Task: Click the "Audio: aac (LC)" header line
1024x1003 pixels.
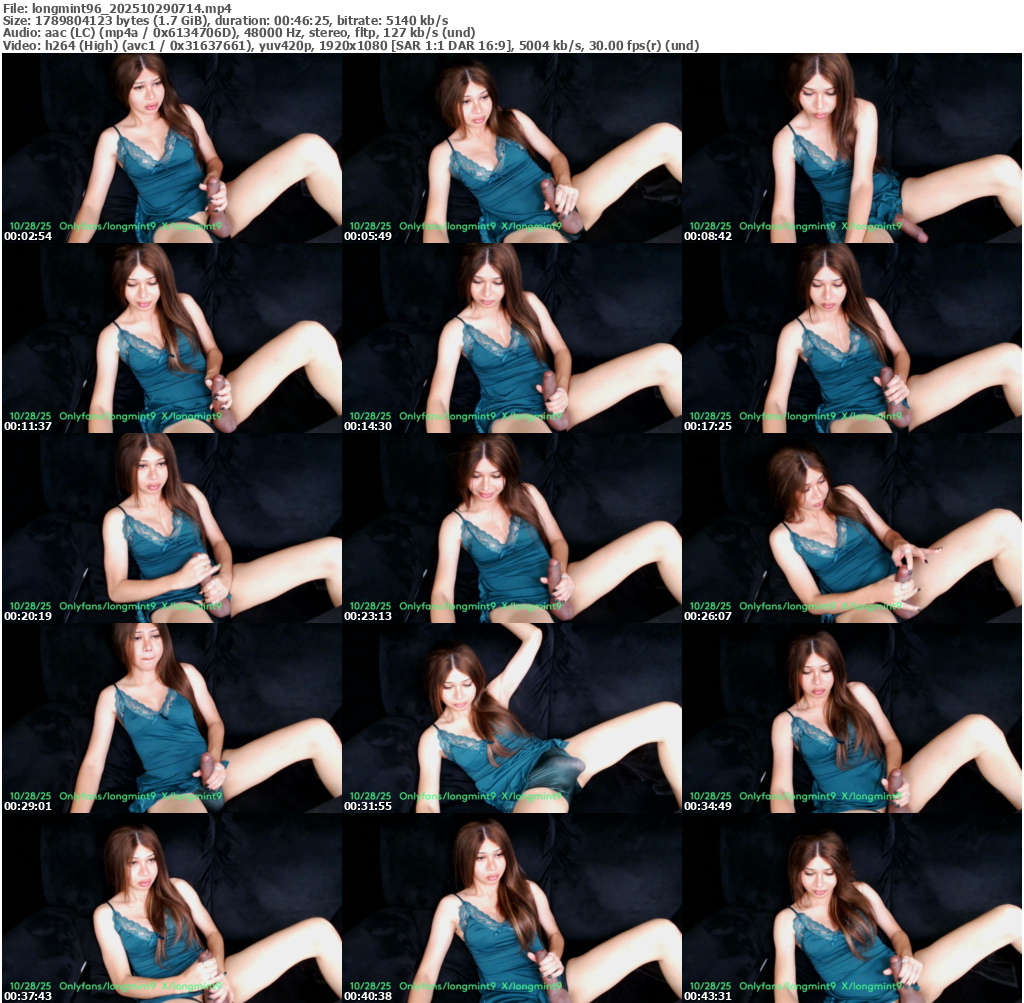Action: [239, 33]
